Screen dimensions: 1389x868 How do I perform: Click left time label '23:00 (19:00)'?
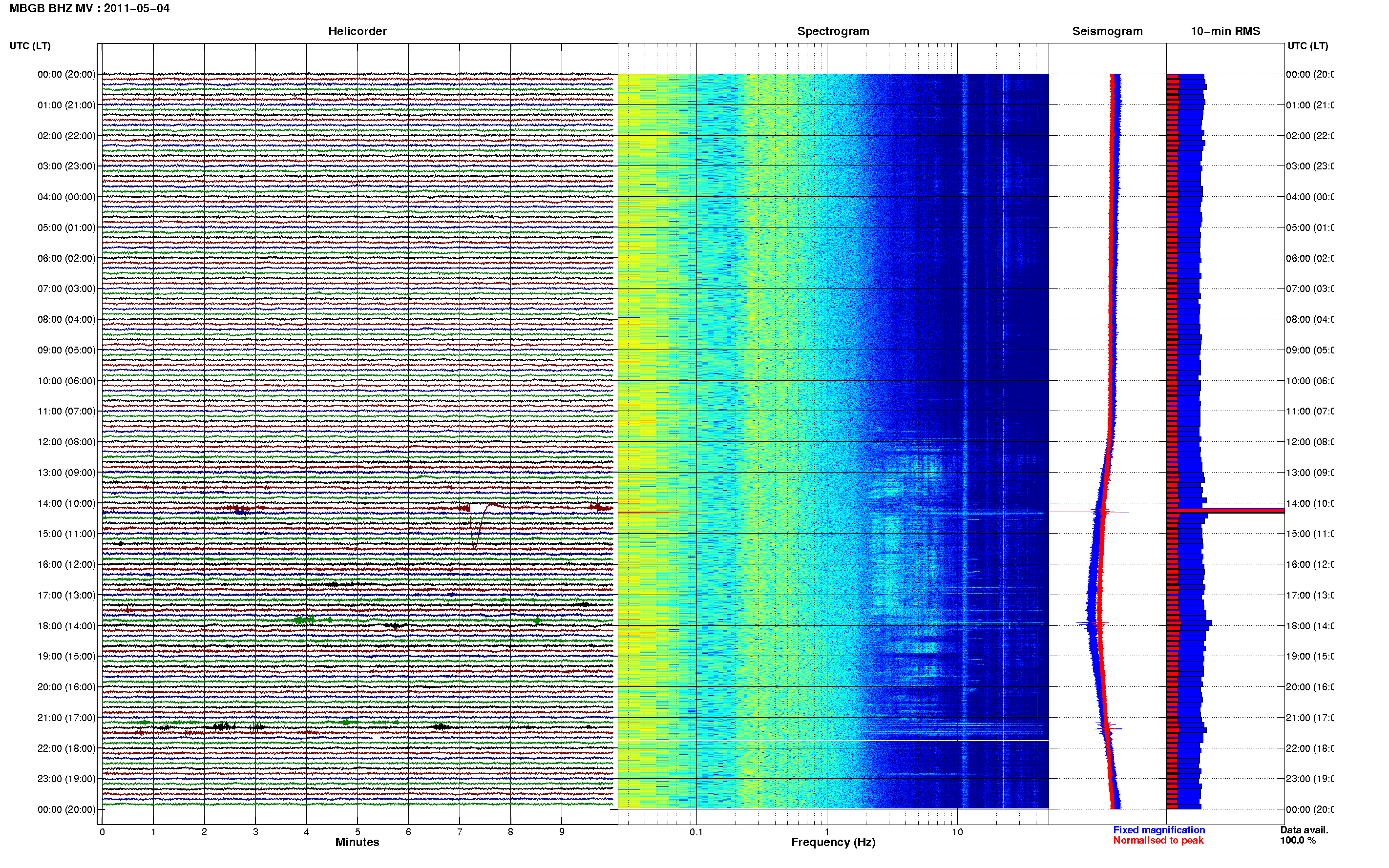[x=66, y=779]
